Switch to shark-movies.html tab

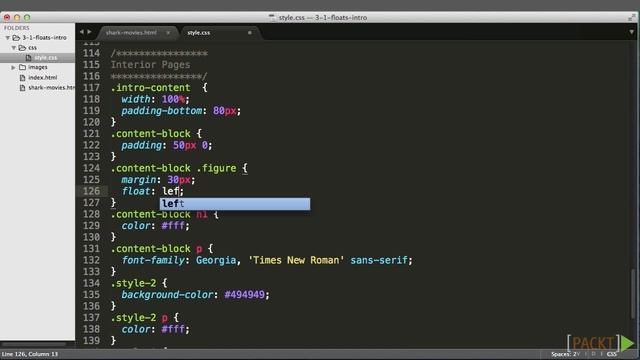click(x=131, y=33)
